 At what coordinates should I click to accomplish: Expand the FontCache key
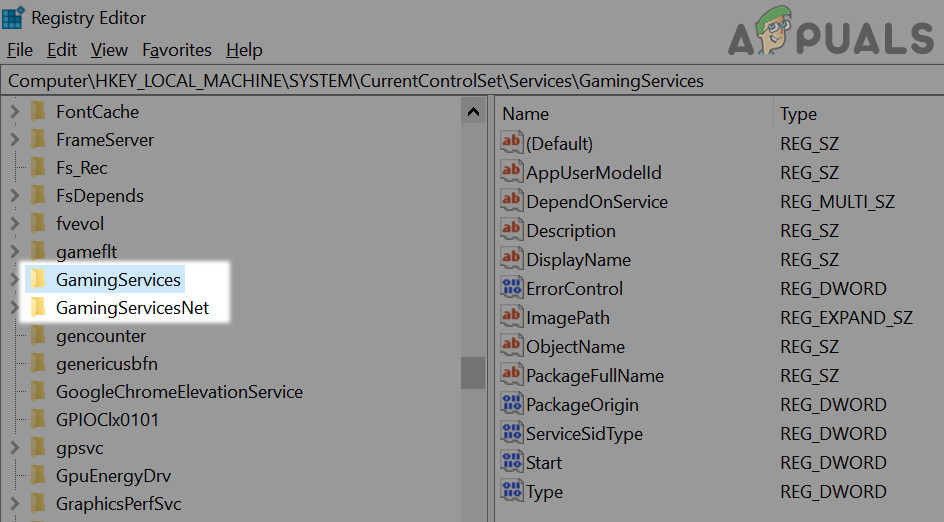pyautogui.click(x=15, y=111)
